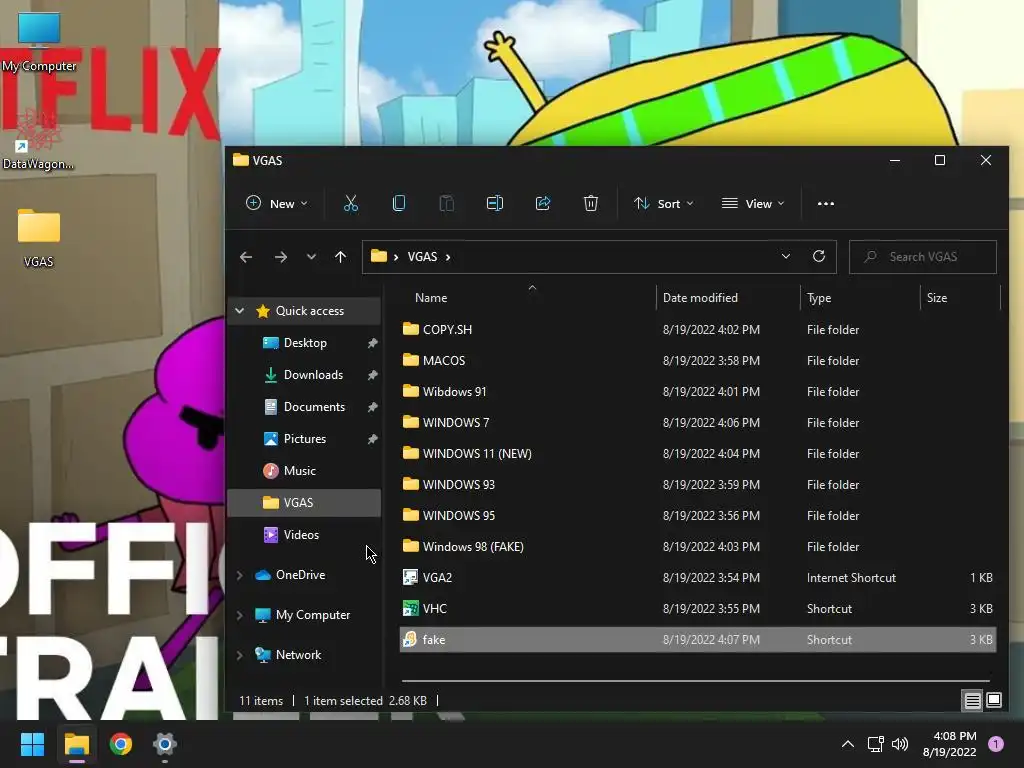Open the See more ellipsis menu

point(825,204)
